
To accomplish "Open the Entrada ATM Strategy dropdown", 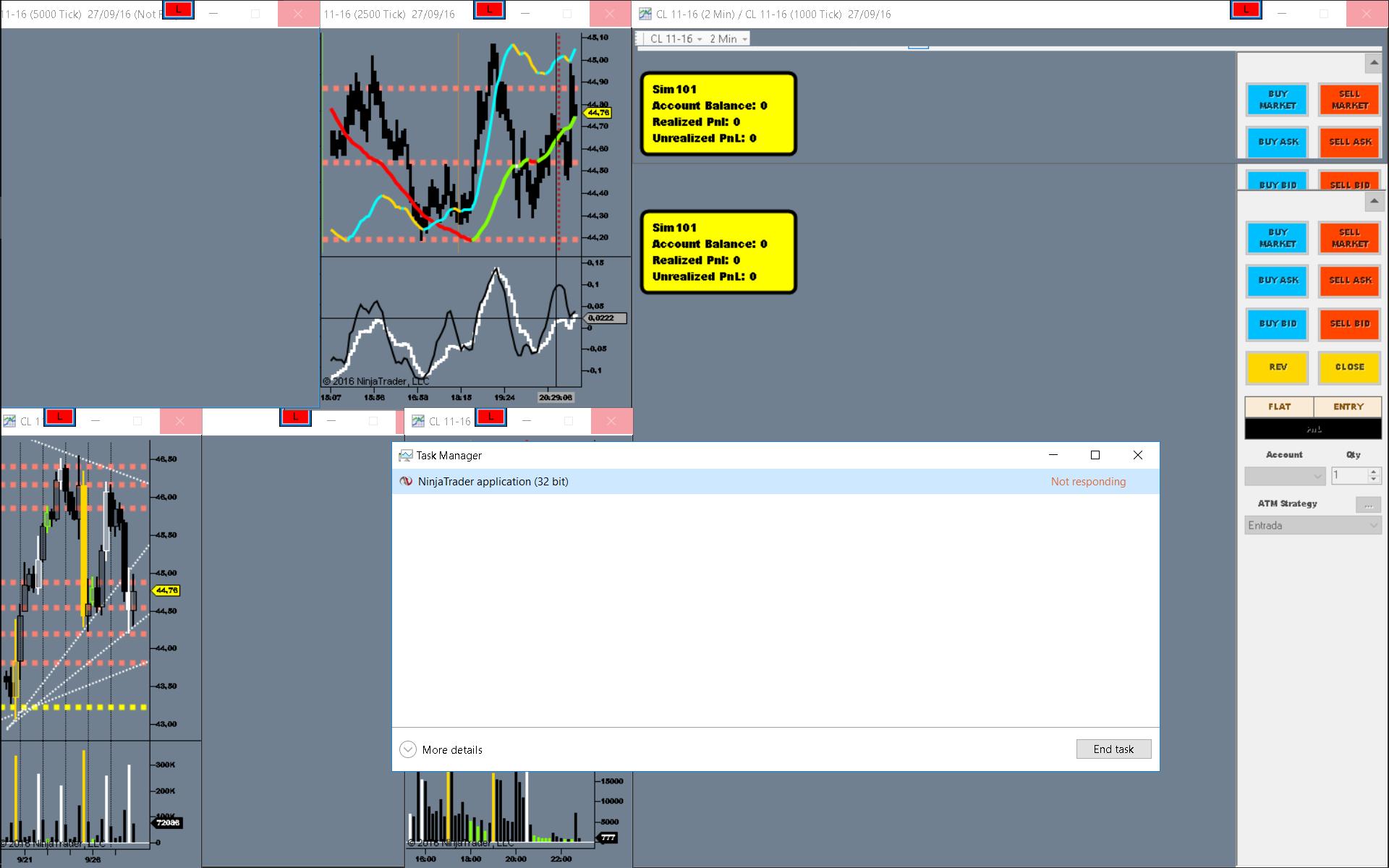I will pos(1313,526).
